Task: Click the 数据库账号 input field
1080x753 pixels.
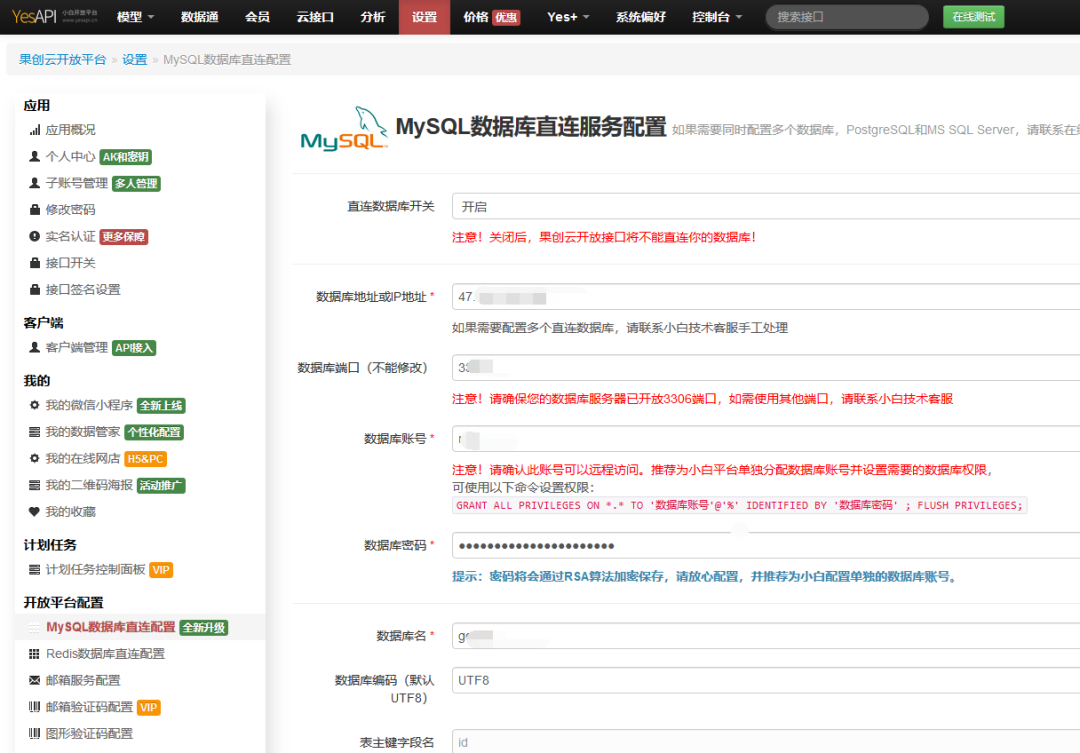Action: 766,439
